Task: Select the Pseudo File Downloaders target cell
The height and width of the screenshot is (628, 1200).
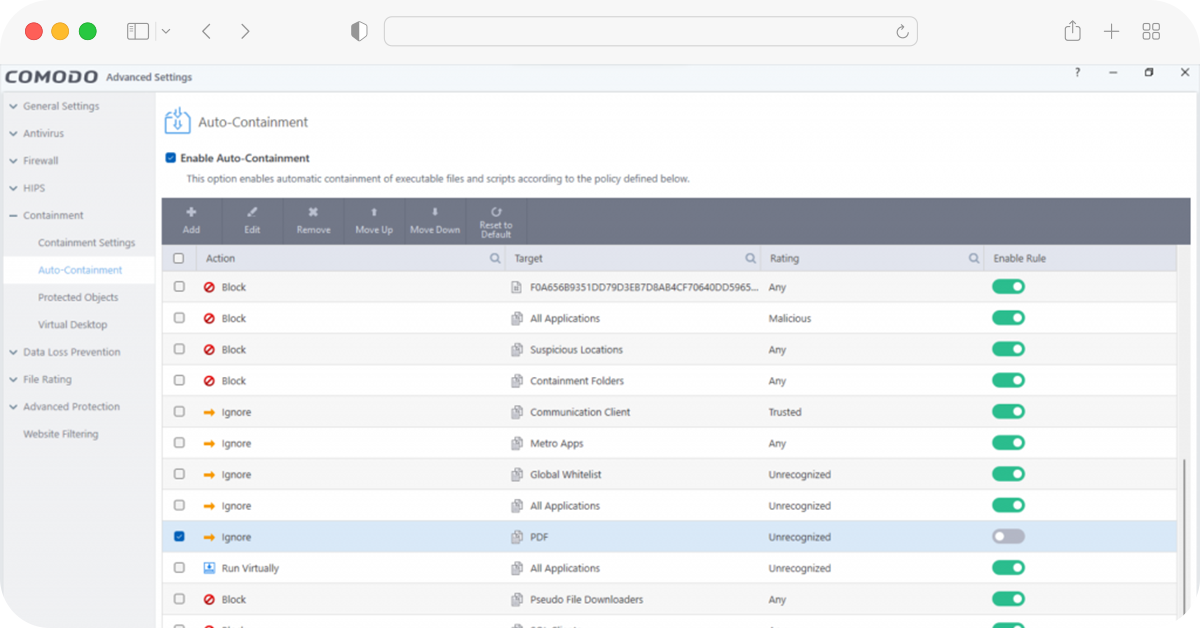Action: (x=586, y=599)
